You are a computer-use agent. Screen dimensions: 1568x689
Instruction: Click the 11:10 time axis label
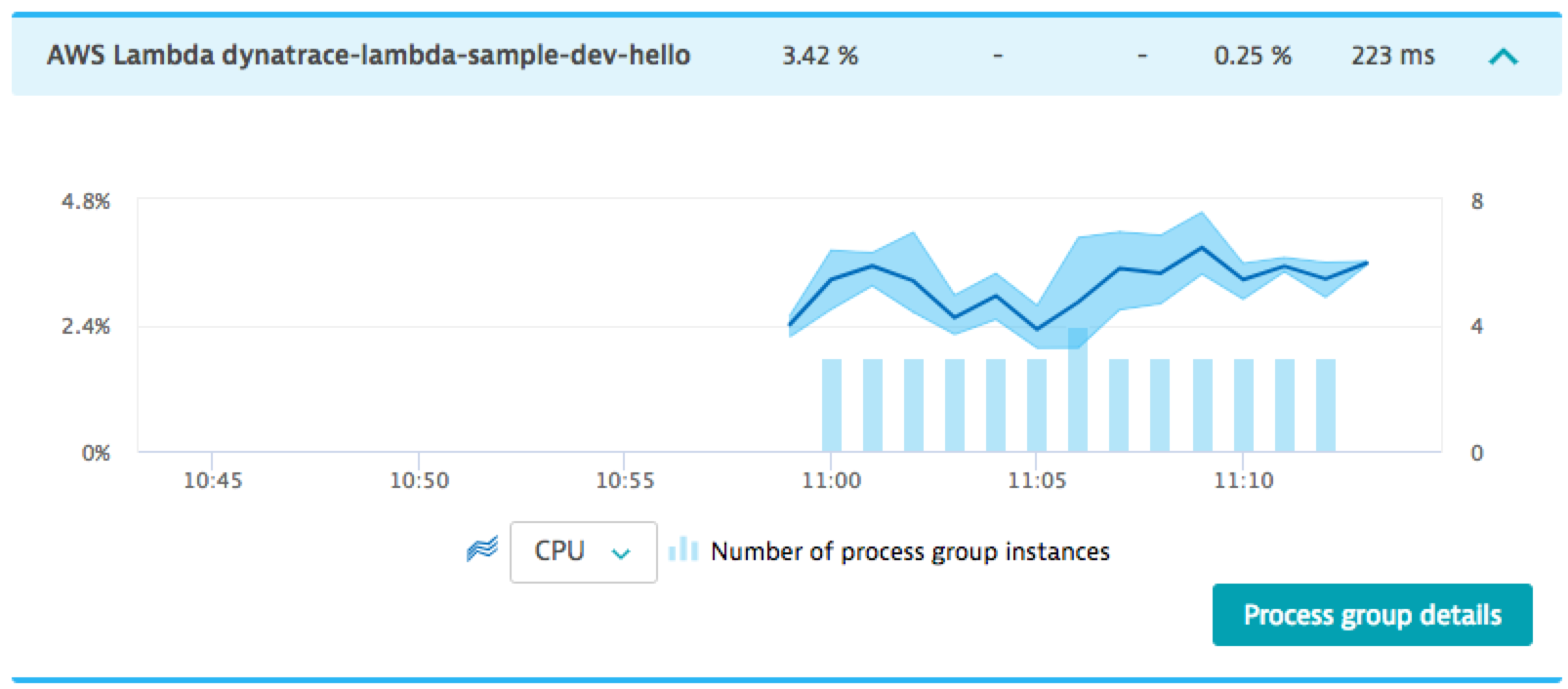(x=1244, y=480)
